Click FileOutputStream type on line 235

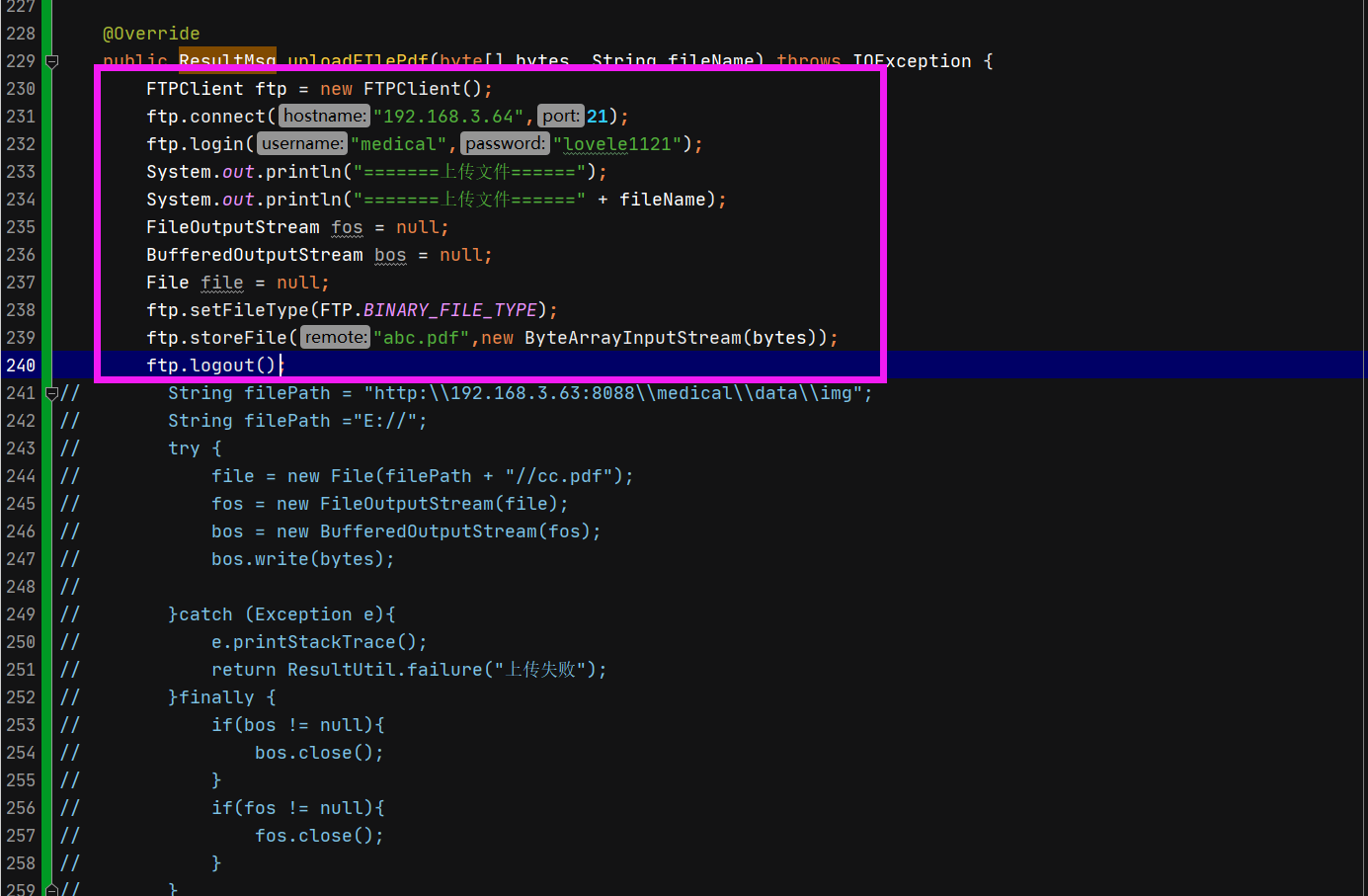pyautogui.click(x=233, y=227)
